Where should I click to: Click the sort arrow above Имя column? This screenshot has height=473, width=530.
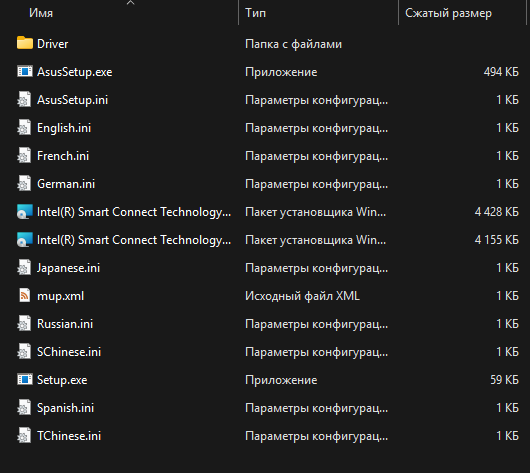tap(130, 3)
